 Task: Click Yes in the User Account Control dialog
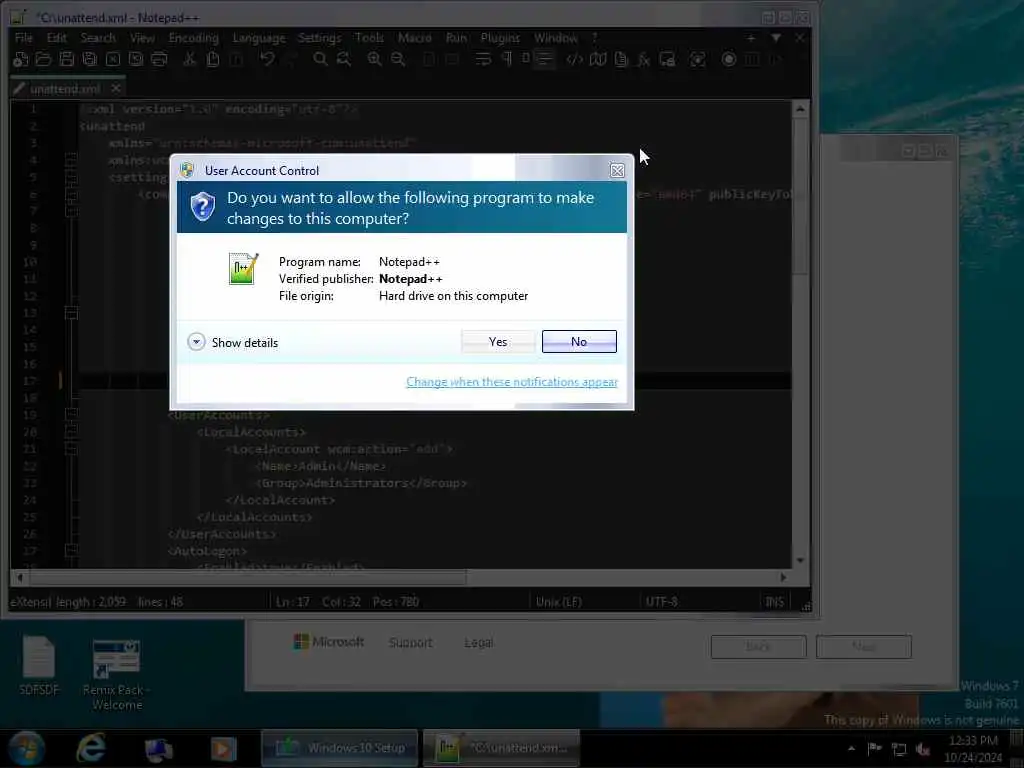pos(498,342)
